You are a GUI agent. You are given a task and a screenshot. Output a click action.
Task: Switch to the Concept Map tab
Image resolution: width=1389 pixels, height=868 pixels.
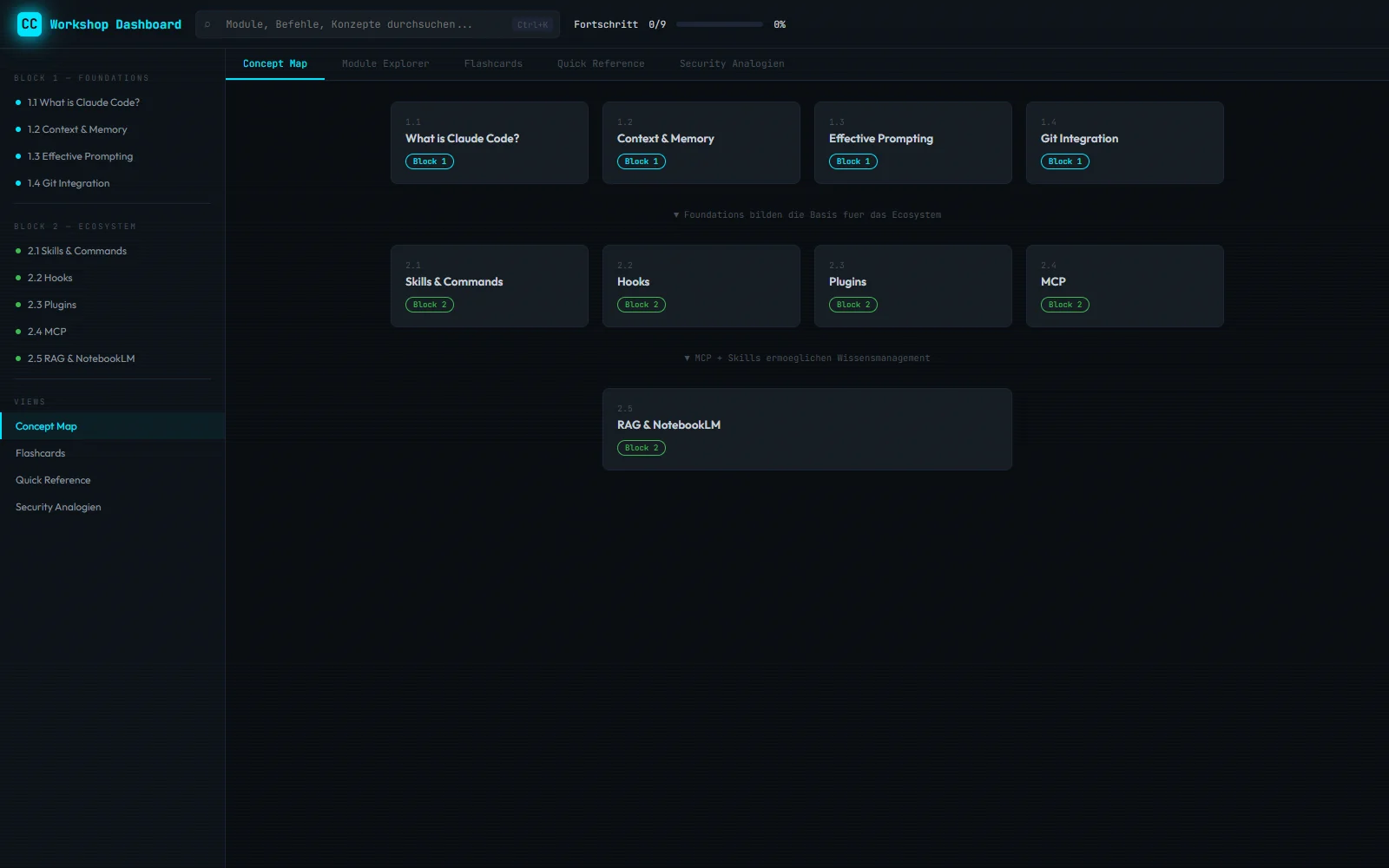point(275,63)
